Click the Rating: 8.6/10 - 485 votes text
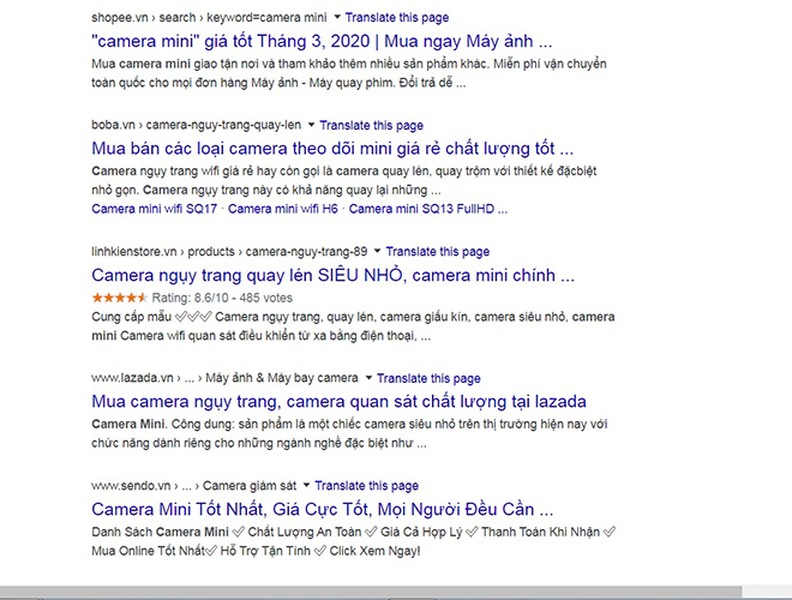This screenshot has height=600, width=792. point(222,298)
